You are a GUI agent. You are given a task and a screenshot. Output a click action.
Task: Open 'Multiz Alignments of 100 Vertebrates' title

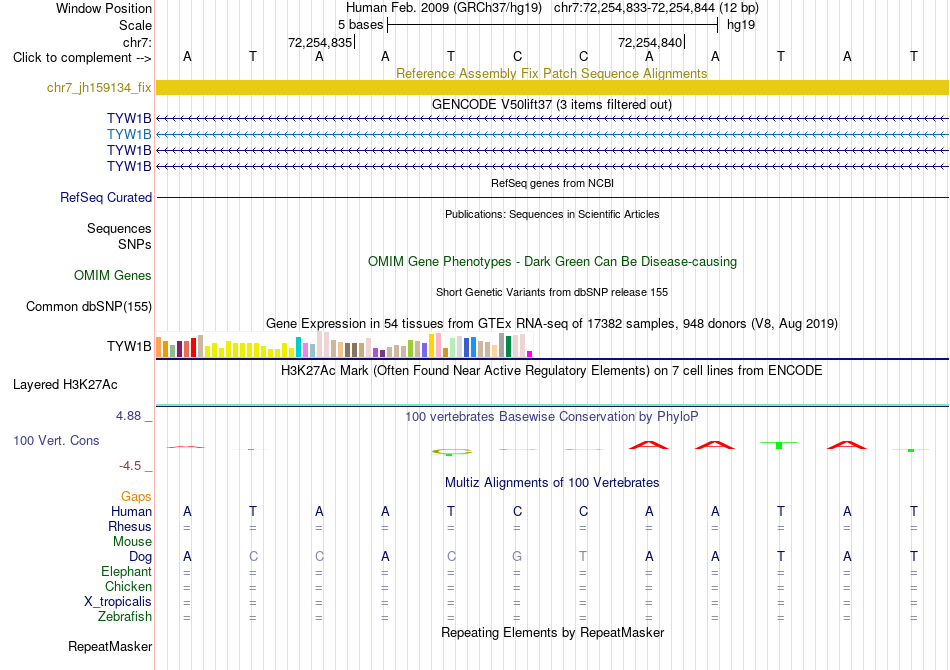point(552,482)
